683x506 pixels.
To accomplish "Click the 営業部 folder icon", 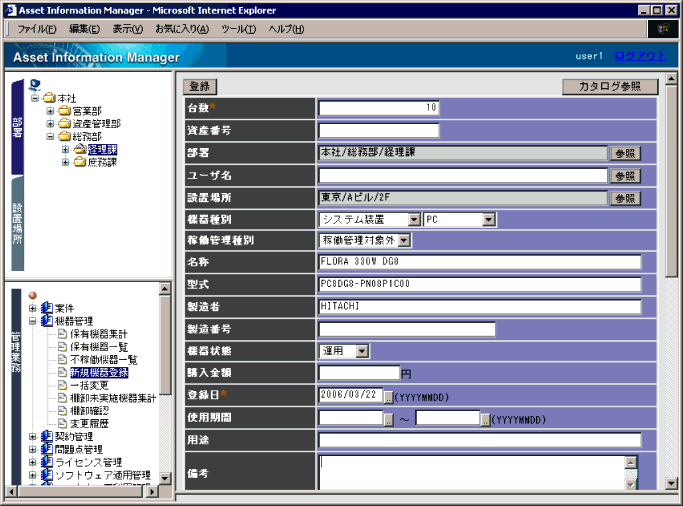I will [64, 111].
